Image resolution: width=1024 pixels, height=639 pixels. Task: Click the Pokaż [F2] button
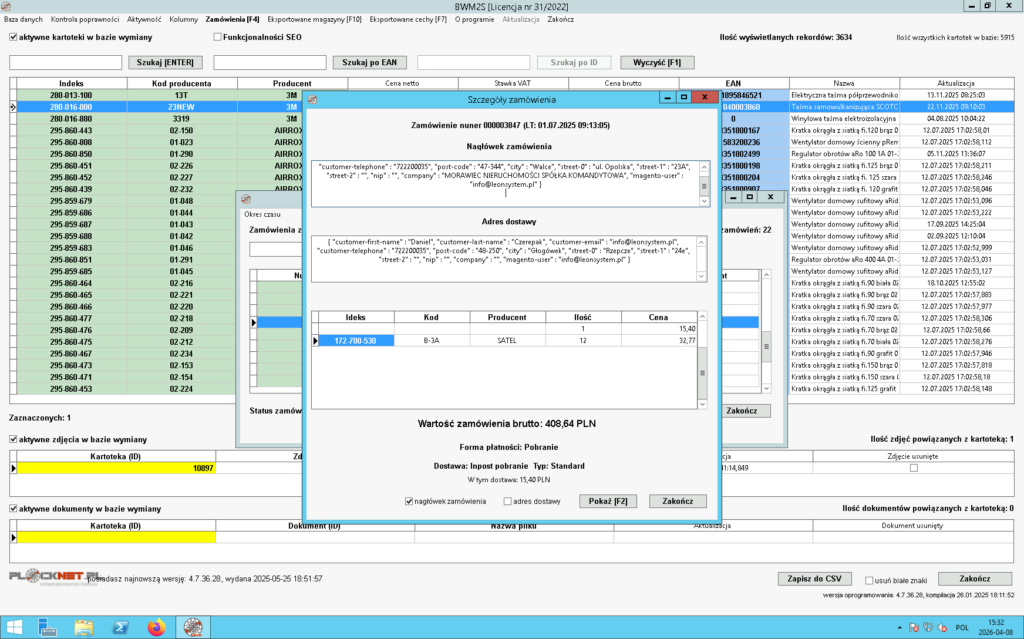point(608,501)
